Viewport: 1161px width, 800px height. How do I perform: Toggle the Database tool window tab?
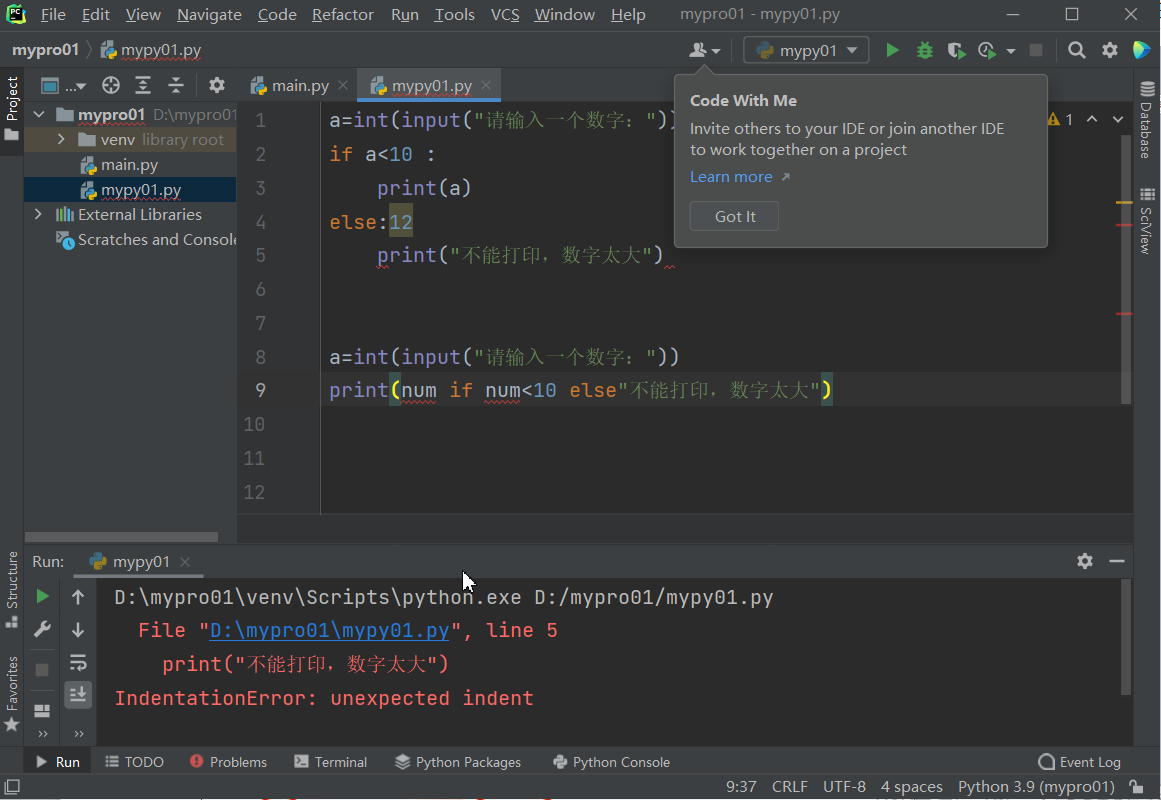[x=1146, y=120]
